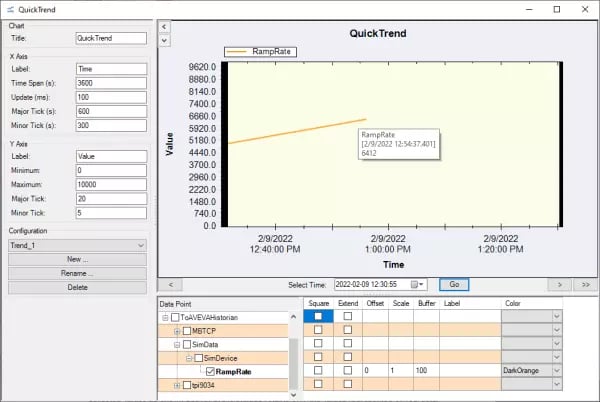
Task: Open color dropdown in tpi9034 row
Action: (557, 384)
